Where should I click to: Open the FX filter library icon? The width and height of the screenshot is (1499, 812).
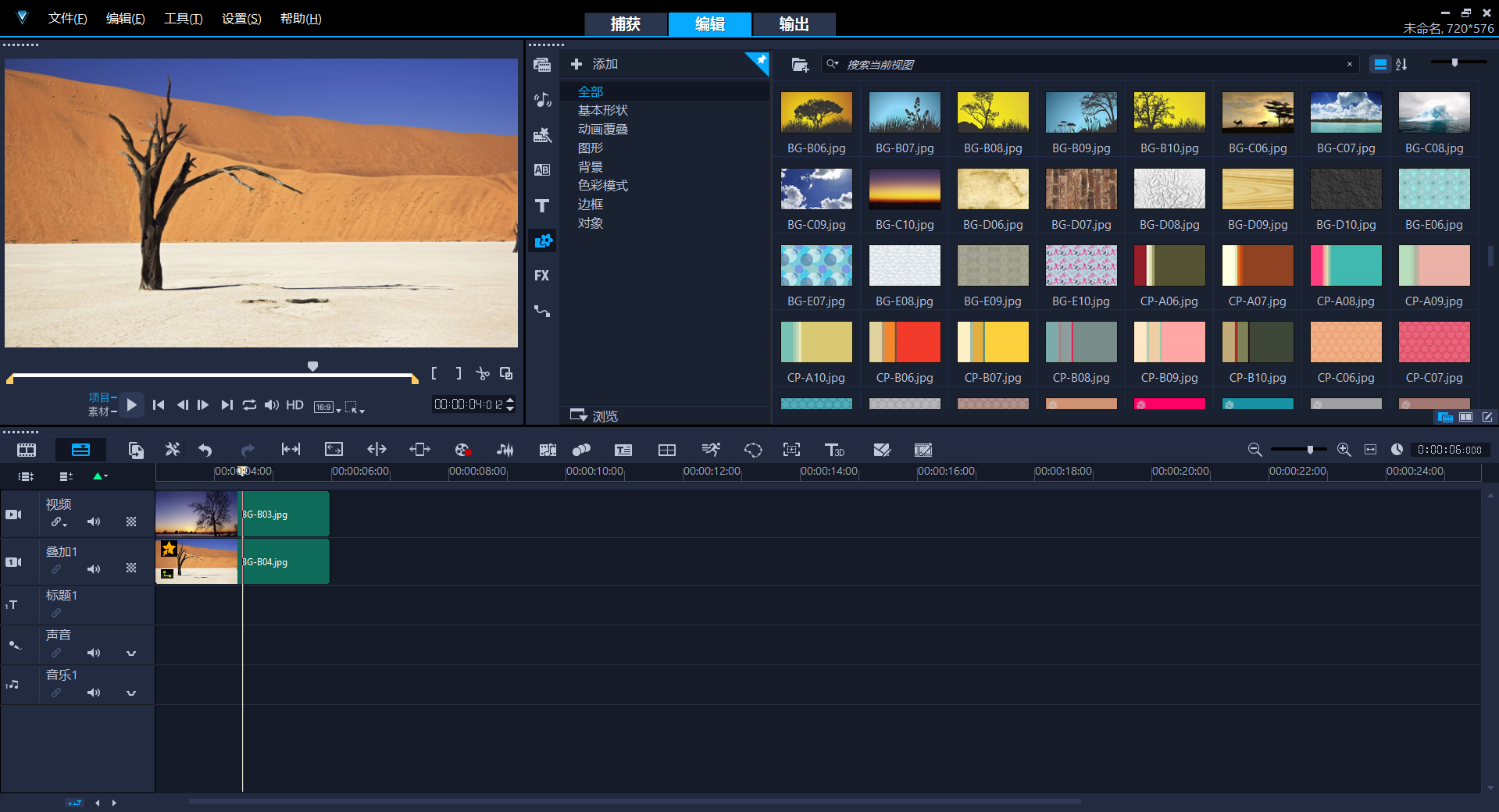(542, 276)
